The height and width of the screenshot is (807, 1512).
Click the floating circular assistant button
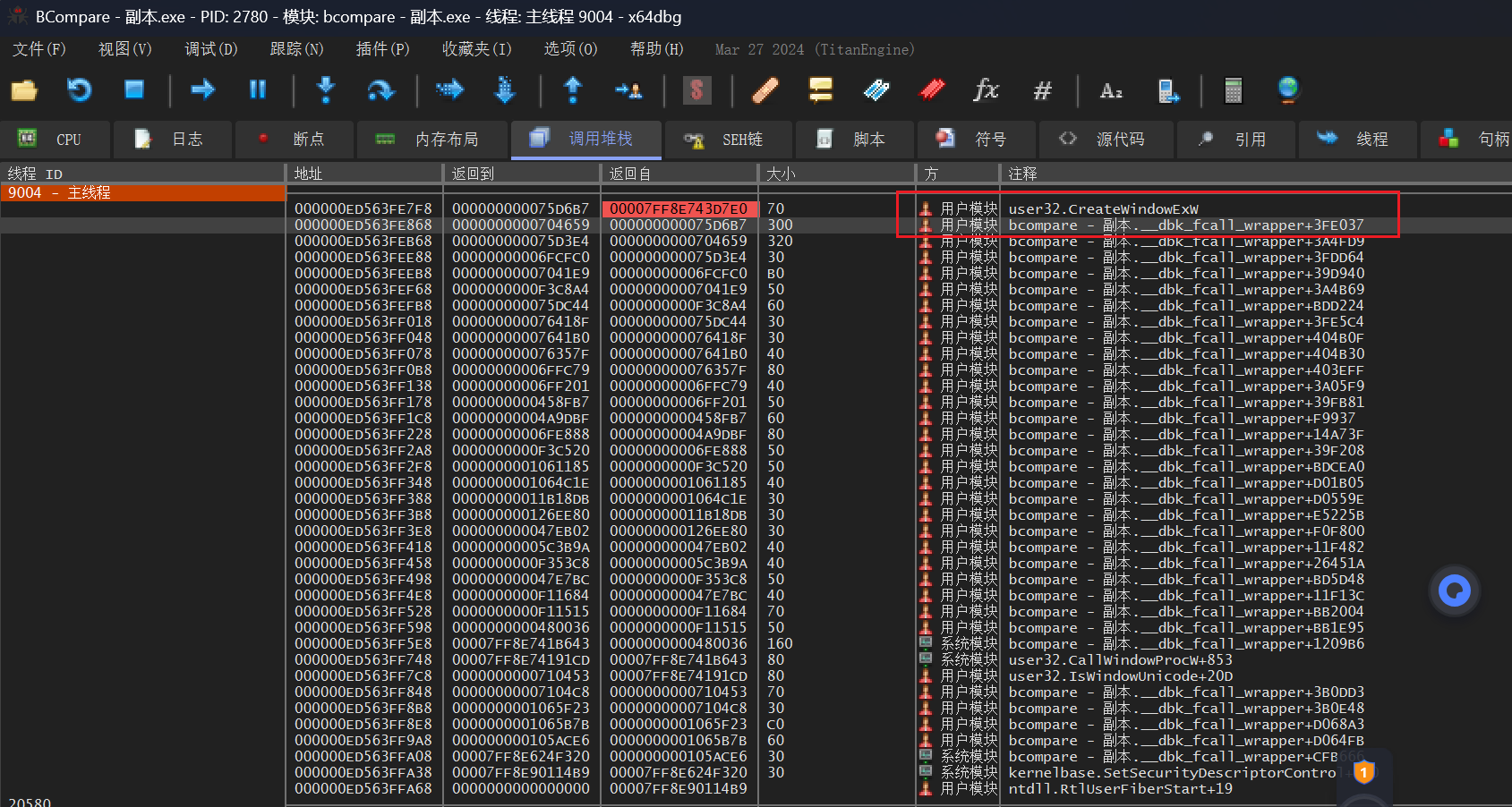(x=1454, y=590)
